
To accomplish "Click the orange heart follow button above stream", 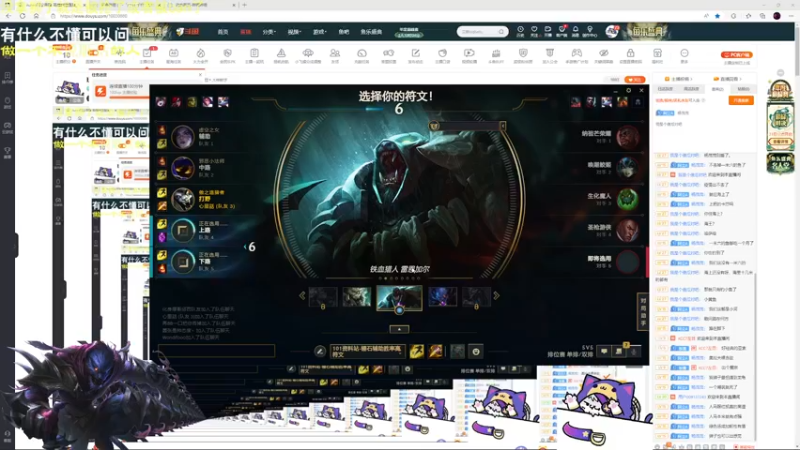I will pos(635,80).
